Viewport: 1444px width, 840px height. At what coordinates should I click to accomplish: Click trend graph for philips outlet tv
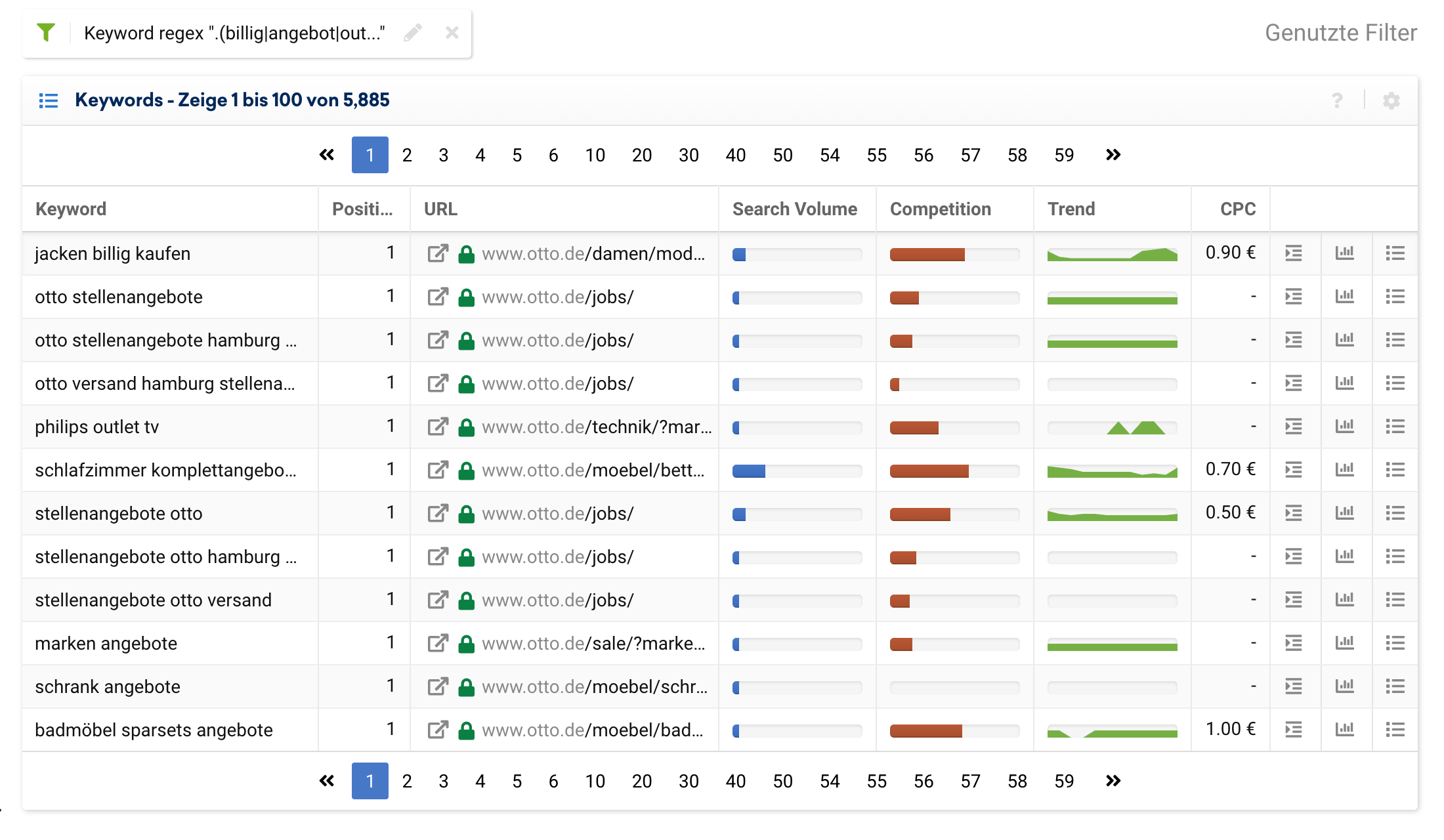coord(1112,427)
